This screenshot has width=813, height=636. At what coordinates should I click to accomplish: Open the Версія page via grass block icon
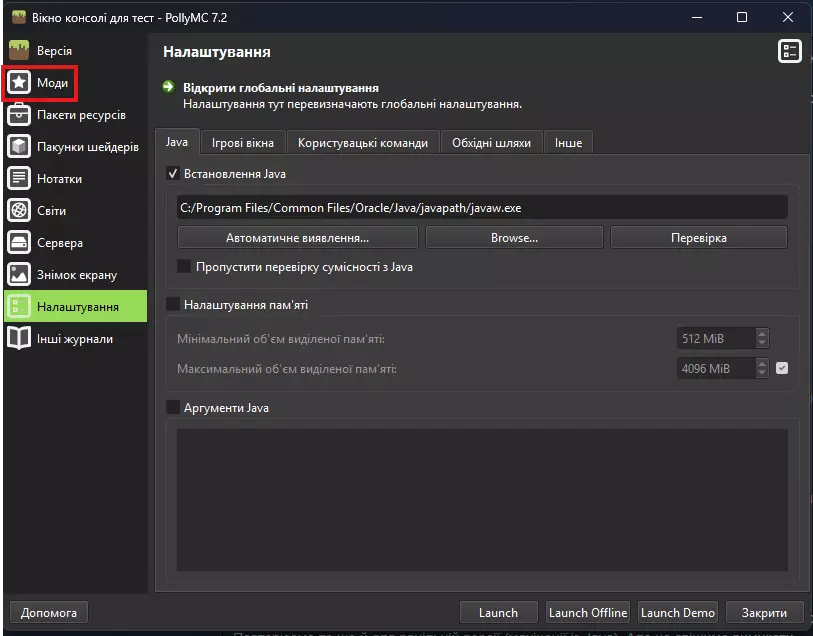(20, 50)
